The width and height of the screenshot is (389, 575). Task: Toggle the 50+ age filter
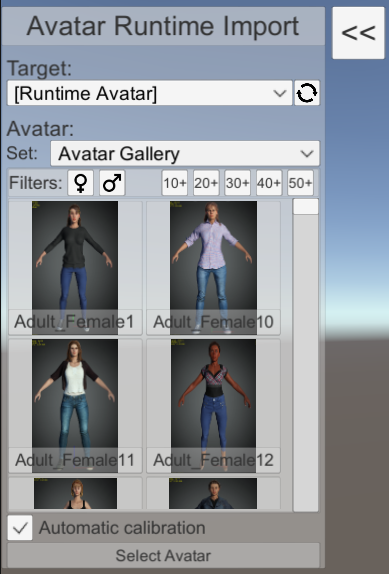click(x=300, y=183)
